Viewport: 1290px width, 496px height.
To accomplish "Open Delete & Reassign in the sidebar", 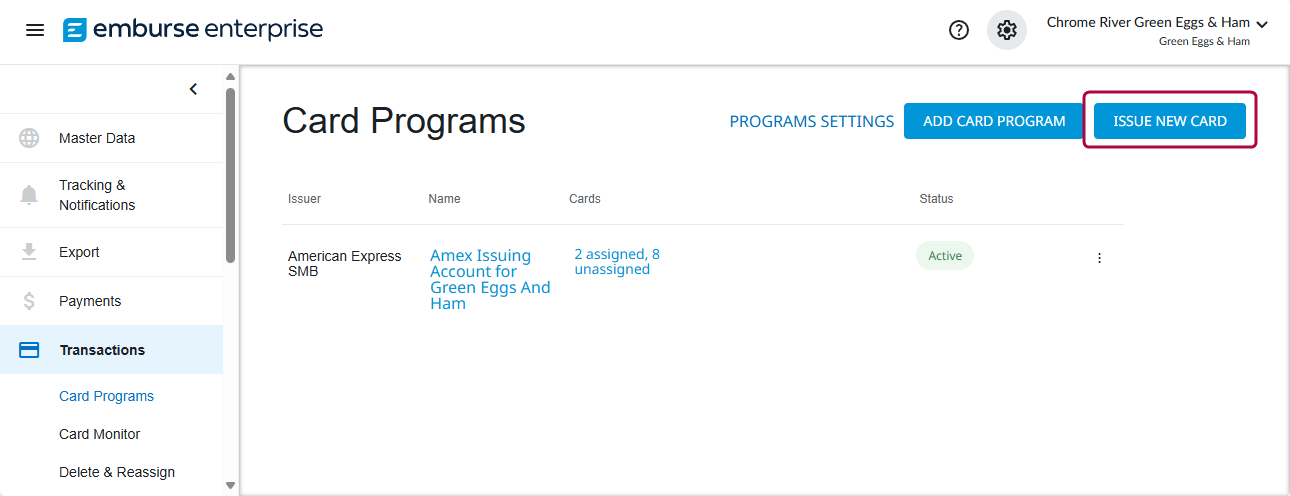I will click(x=117, y=472).
